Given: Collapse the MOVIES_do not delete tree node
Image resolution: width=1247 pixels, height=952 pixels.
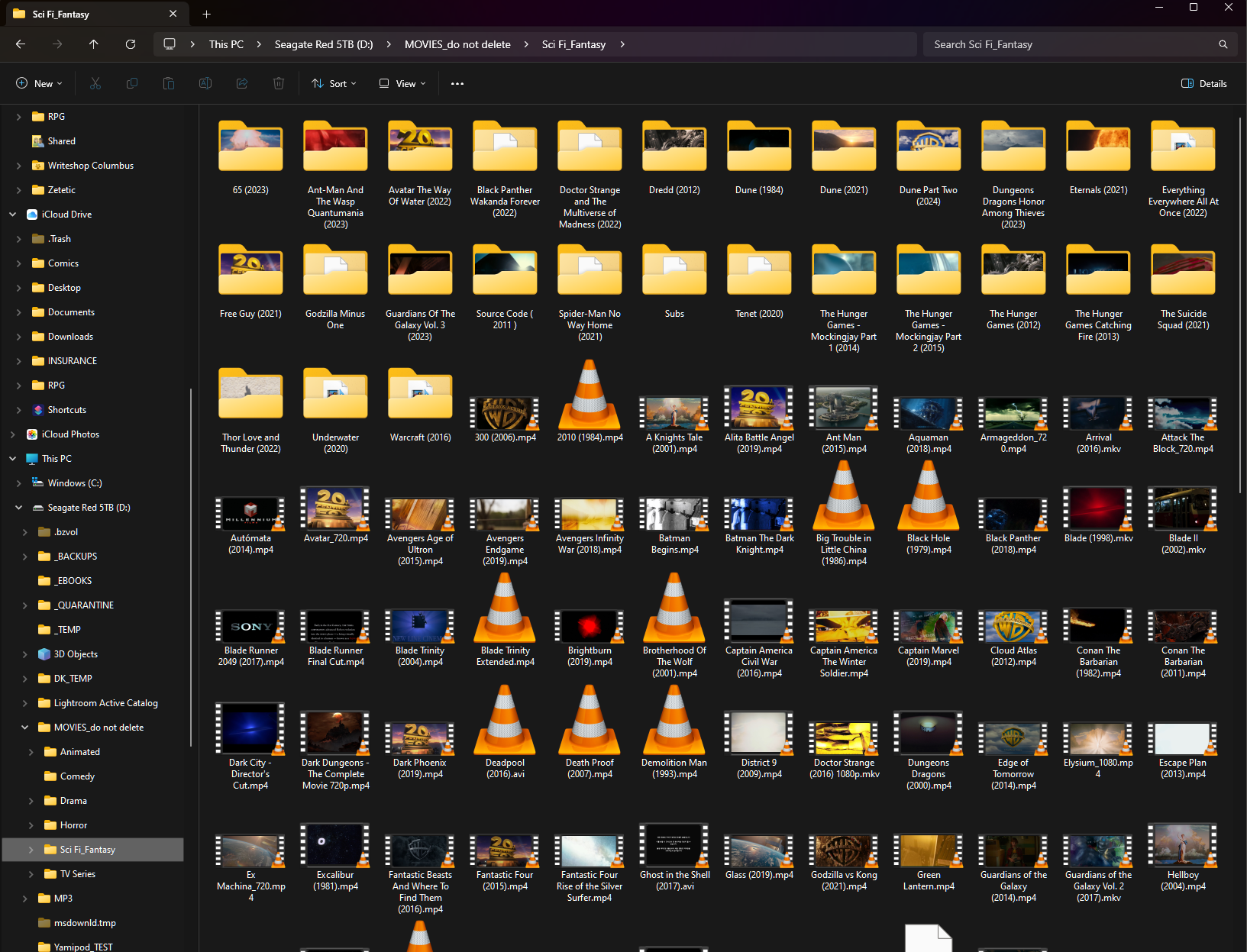Looking at the screenshot, I should click(x=25, y=728).
